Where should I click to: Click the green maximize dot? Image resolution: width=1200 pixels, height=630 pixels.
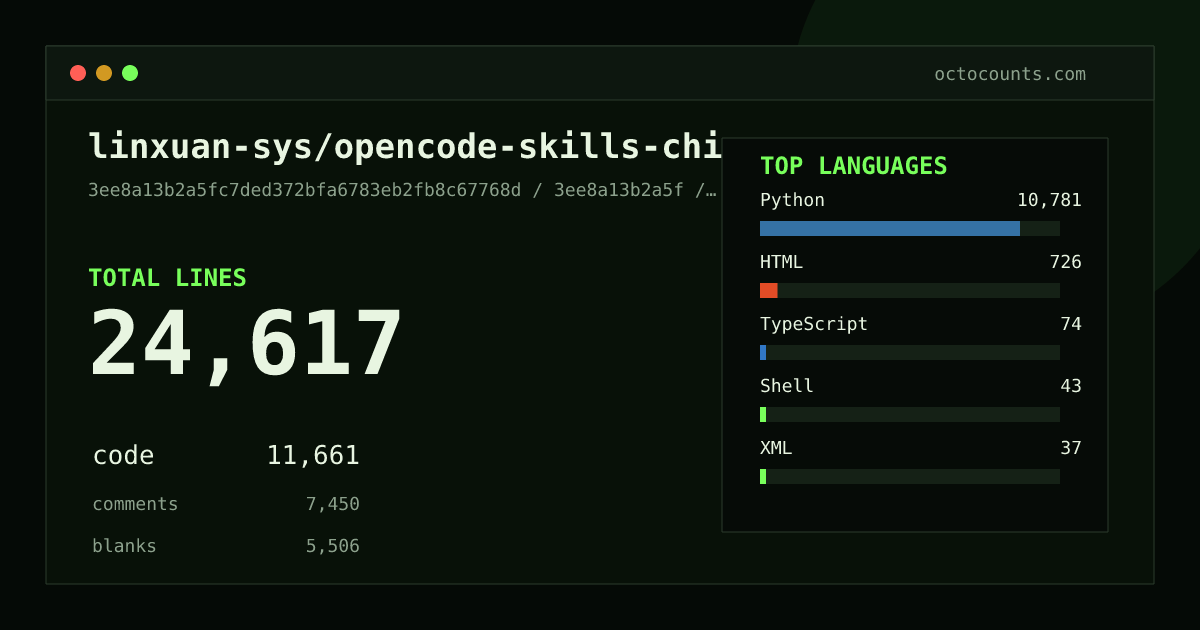point(130,73)
